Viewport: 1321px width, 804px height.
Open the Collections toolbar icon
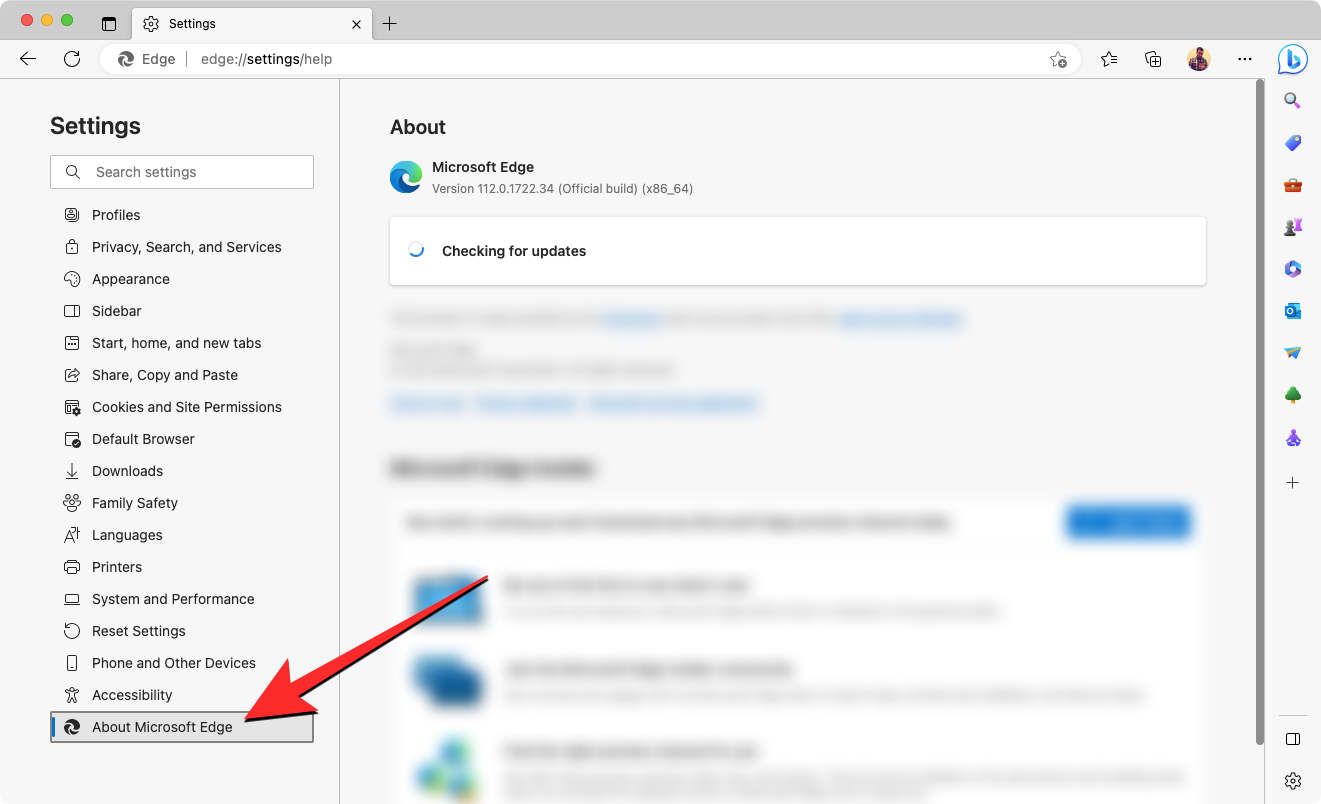click(x=1153, y=59)
